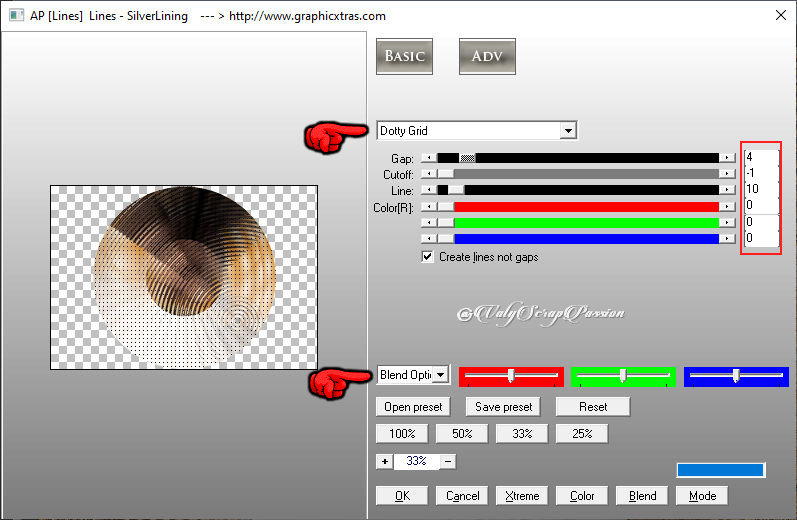
Task: Click the red Color slider right arrow
Action: (727, 206)
